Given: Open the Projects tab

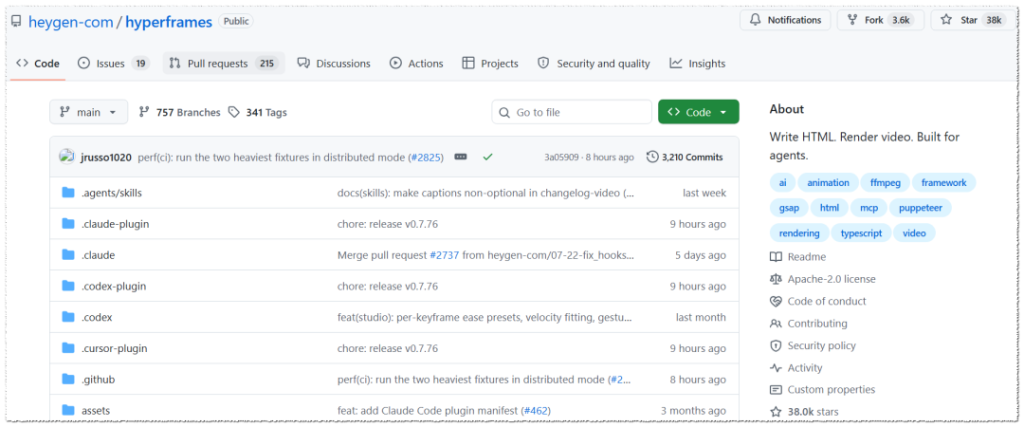Looking at the screenshot, I should [x=490, y=63].
